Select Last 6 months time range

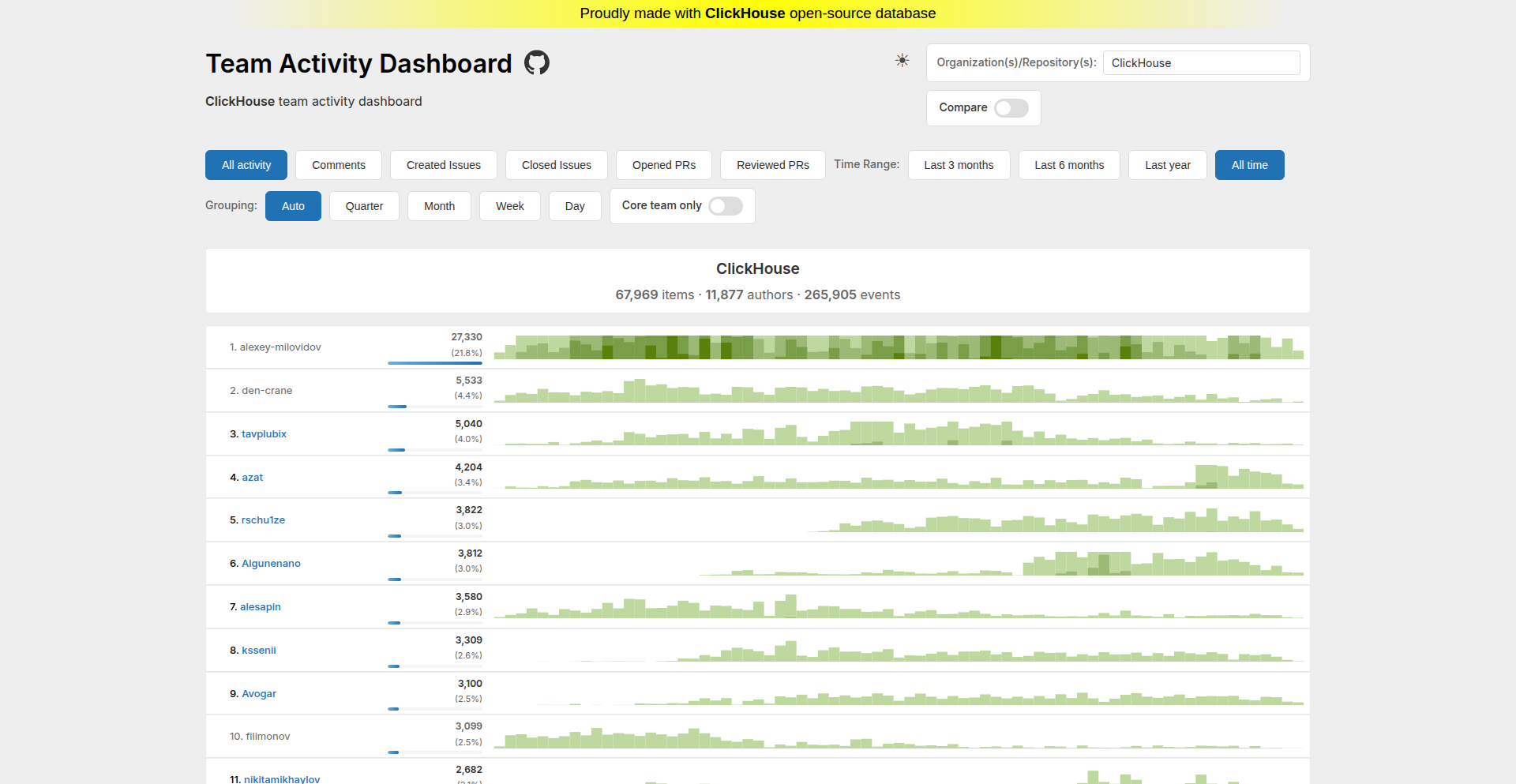coord(1069,165)
